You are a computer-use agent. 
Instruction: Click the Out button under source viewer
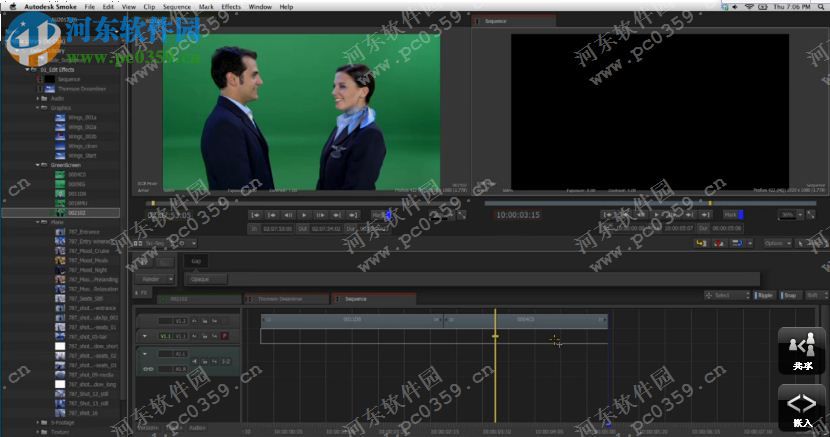[x=302, y=229]
